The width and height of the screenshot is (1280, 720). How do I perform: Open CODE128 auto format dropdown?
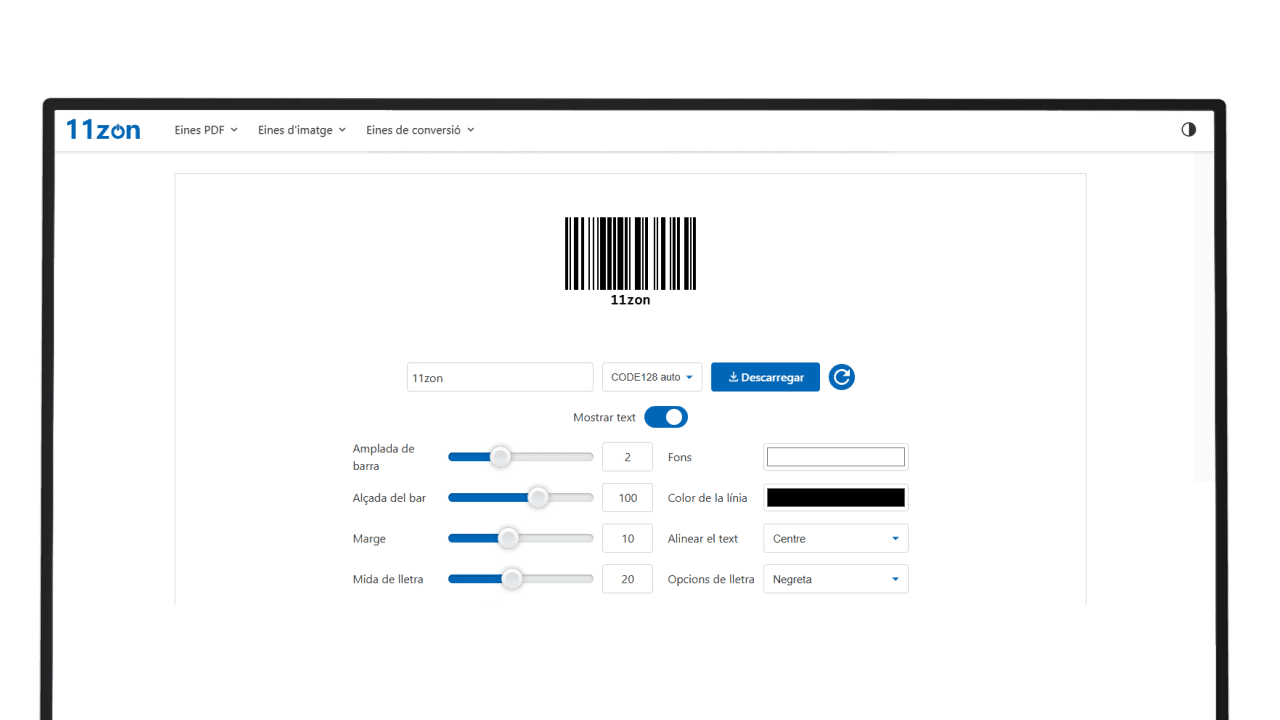pos(652,377)
